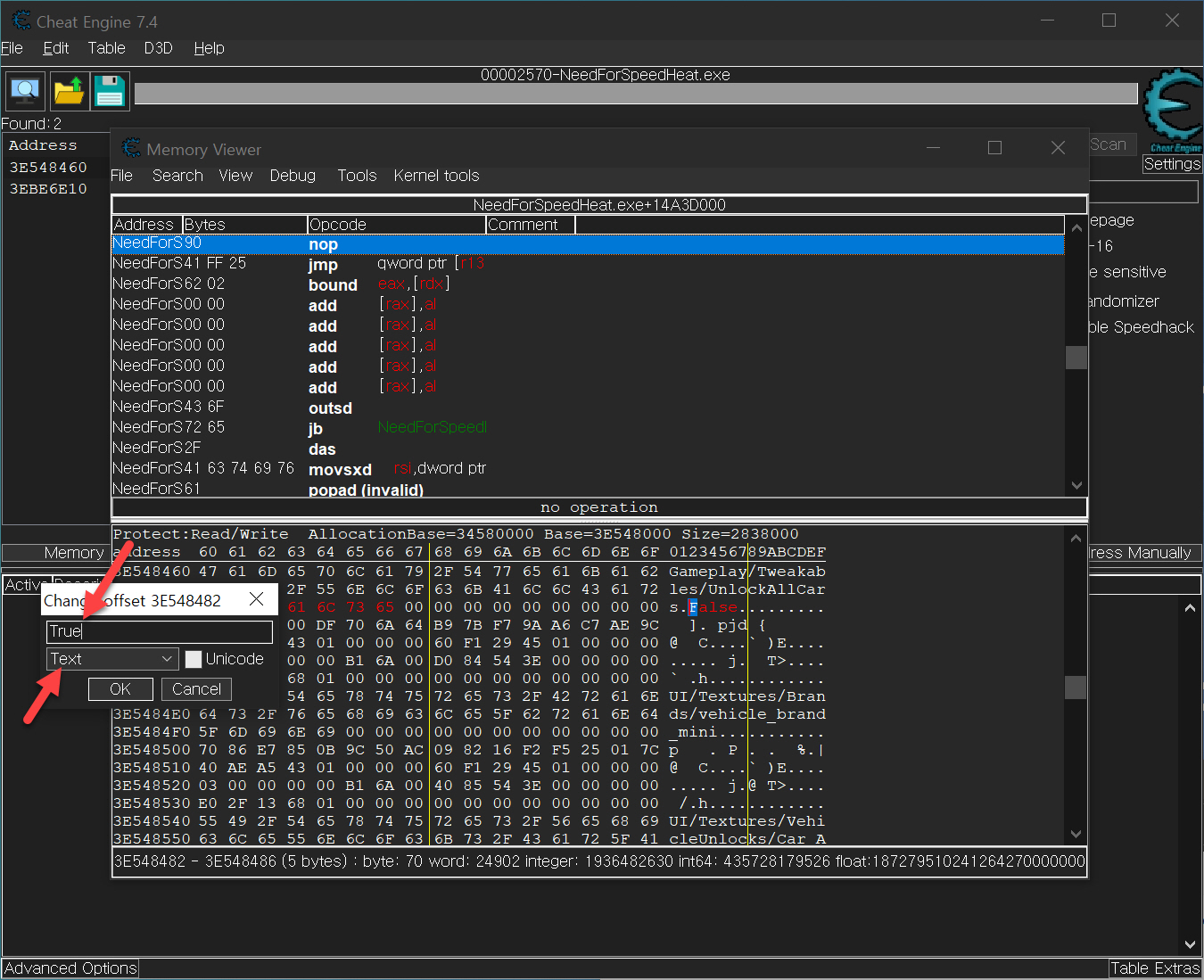Toggle the Unicode checkbox
This screenshot has width=1204, height=980.
[194, 660]
